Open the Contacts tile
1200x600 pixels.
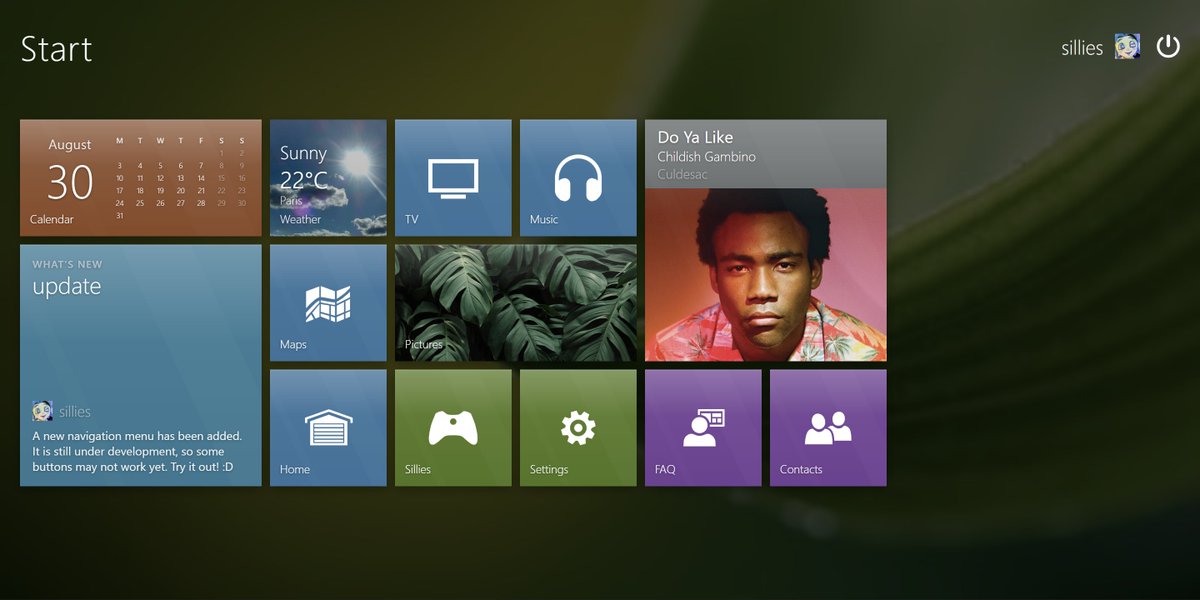(828, 428)
